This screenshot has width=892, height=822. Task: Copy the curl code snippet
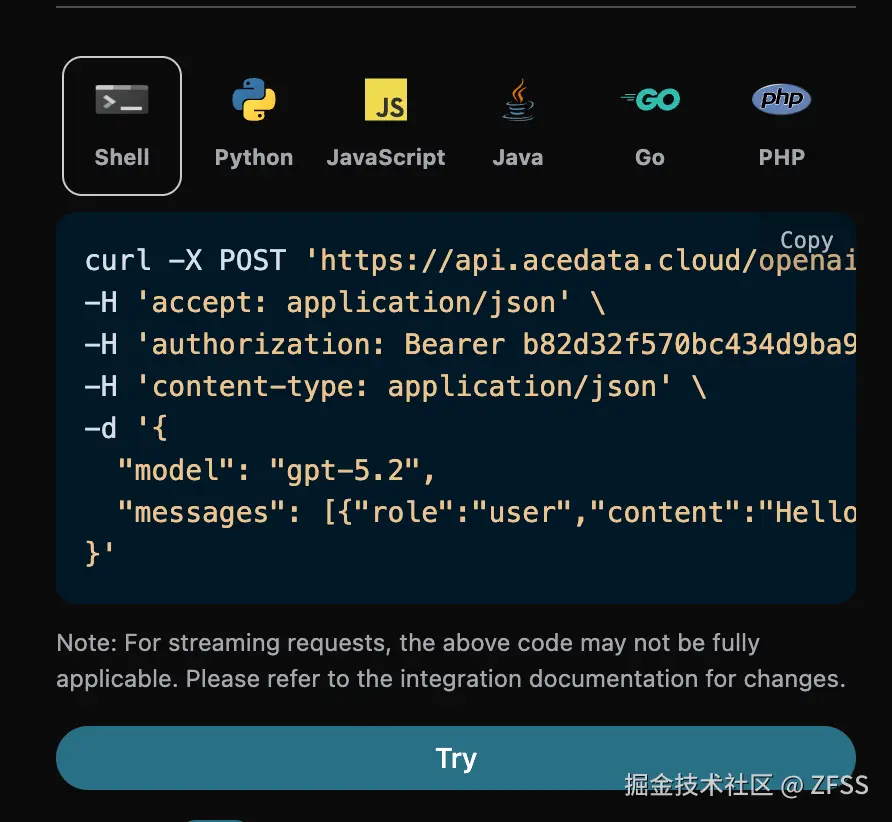807,240
